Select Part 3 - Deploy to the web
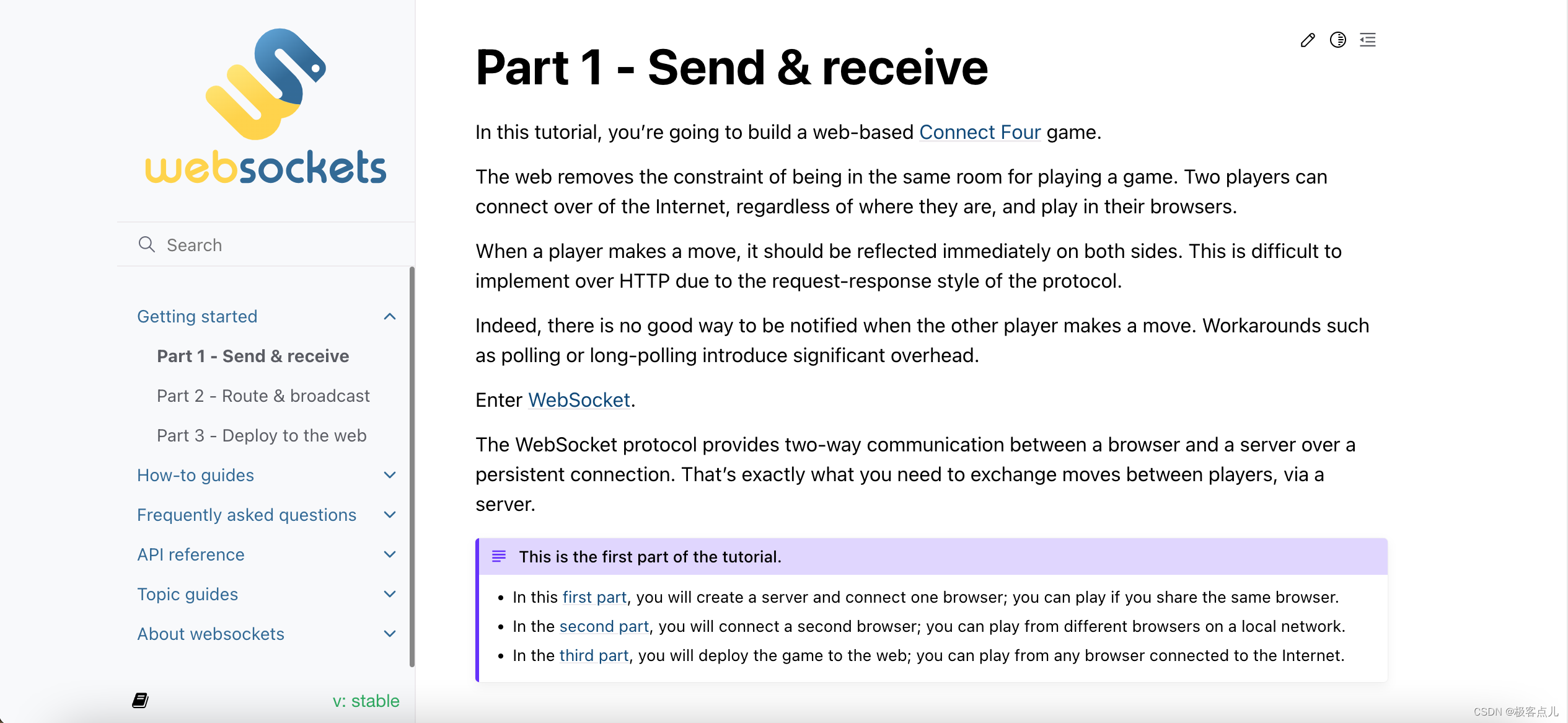Viewport: 1568px width, 723px height. (x=261, y=435)
